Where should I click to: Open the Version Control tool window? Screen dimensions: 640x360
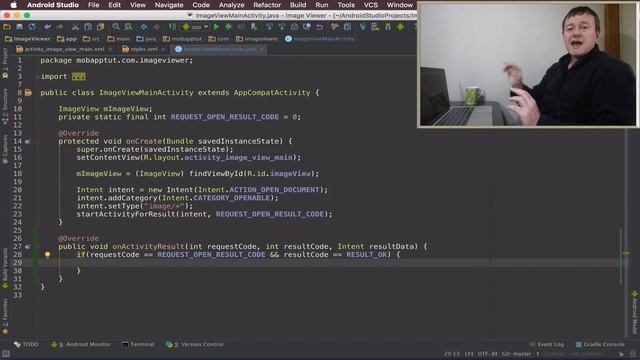click(x=195, y=344)
